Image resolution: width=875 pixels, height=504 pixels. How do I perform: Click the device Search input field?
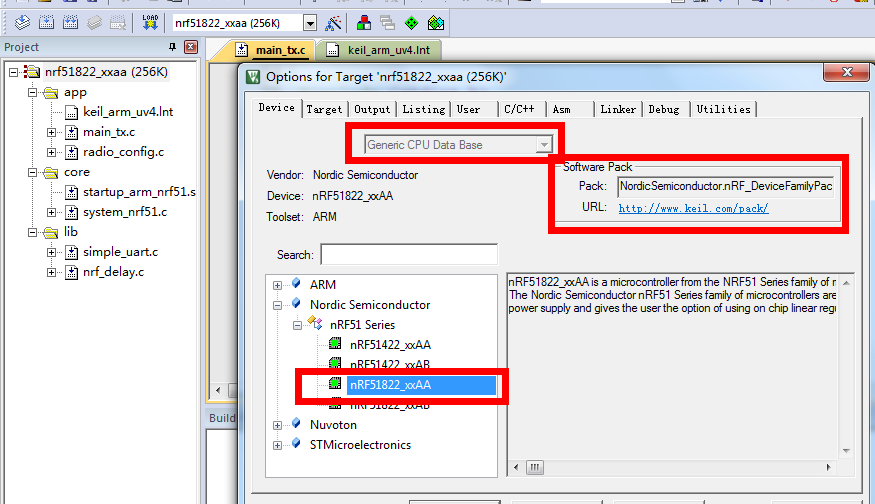point(409,255)
